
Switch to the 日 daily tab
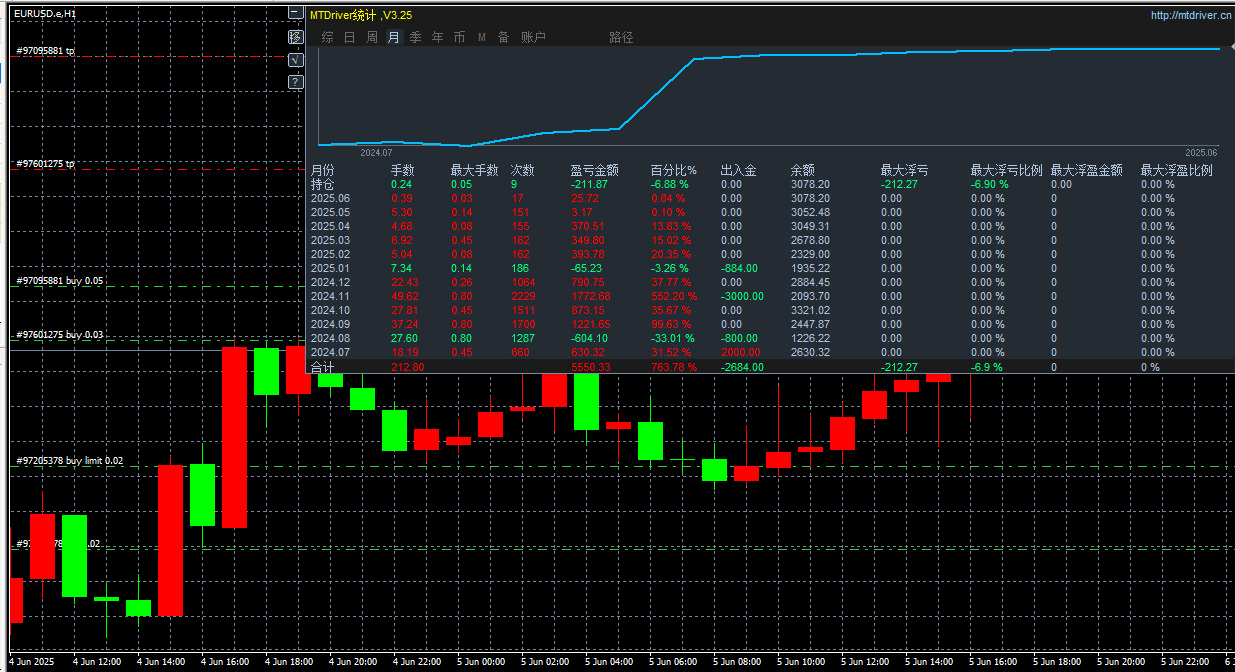point(349,37)
